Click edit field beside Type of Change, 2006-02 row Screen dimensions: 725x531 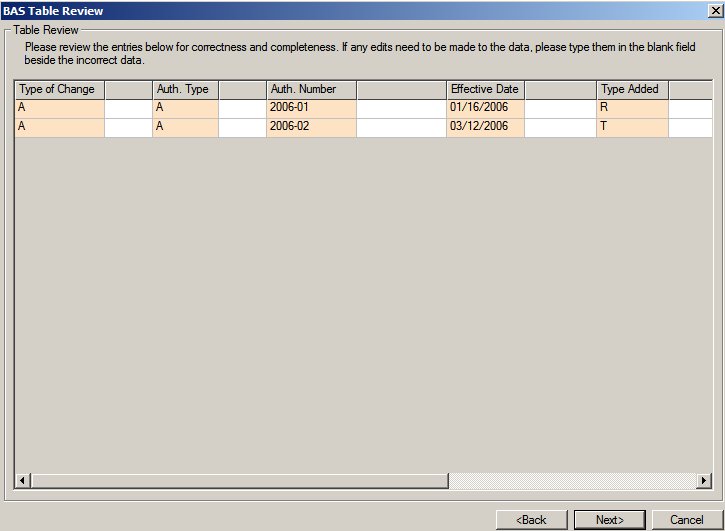tap(129, 128)
